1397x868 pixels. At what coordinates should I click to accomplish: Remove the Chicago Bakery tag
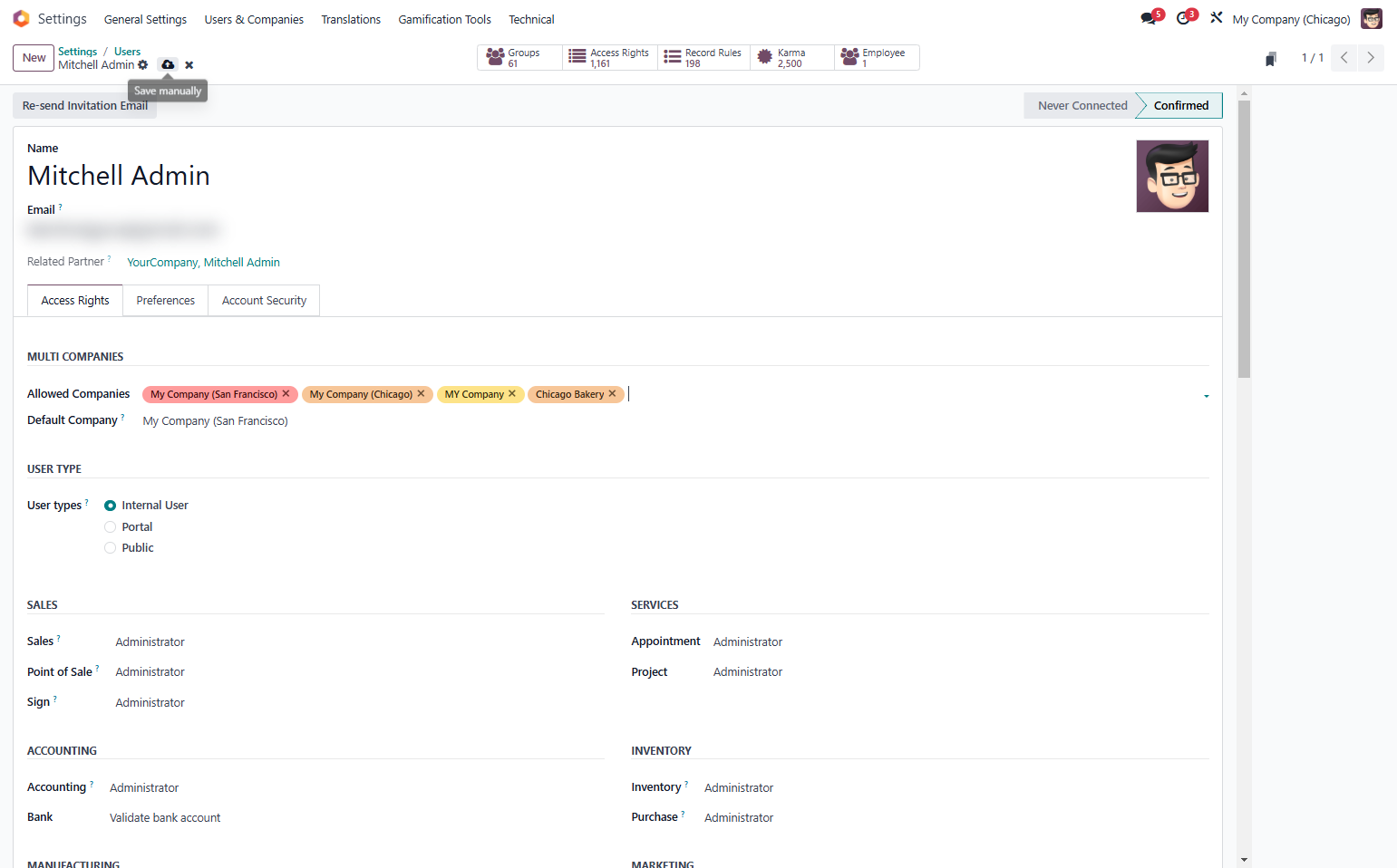tap(612, 394)
